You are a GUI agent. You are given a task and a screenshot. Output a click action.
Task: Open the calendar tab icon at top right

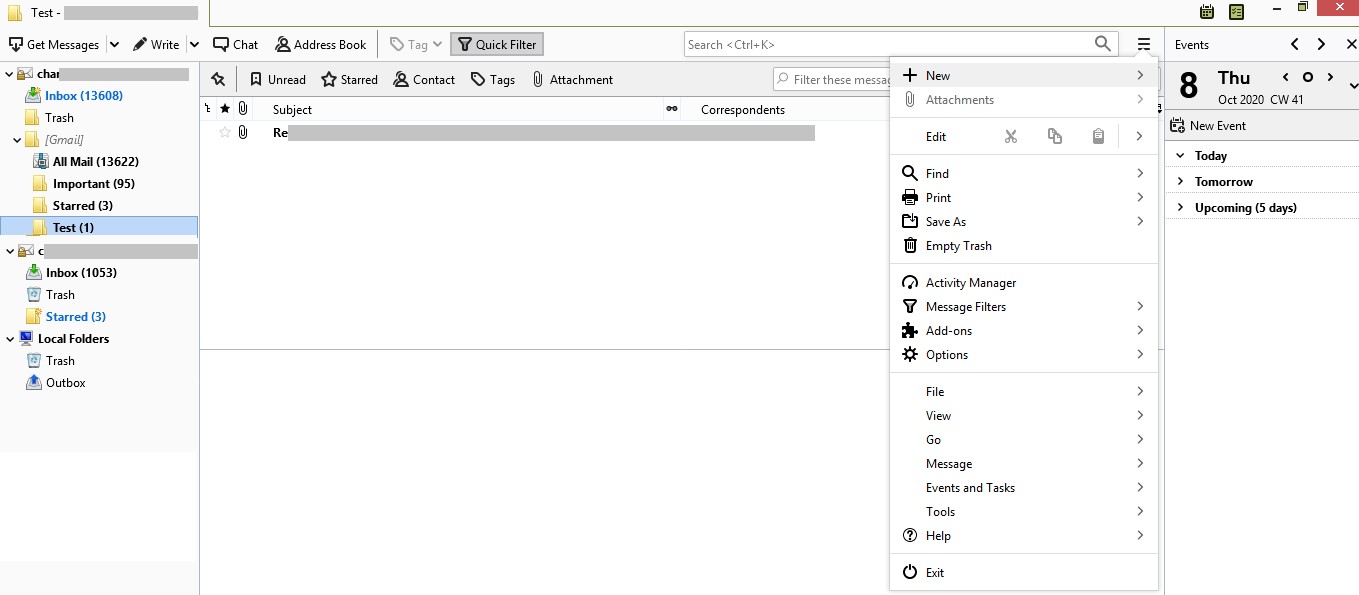(x=1207, y=12)
